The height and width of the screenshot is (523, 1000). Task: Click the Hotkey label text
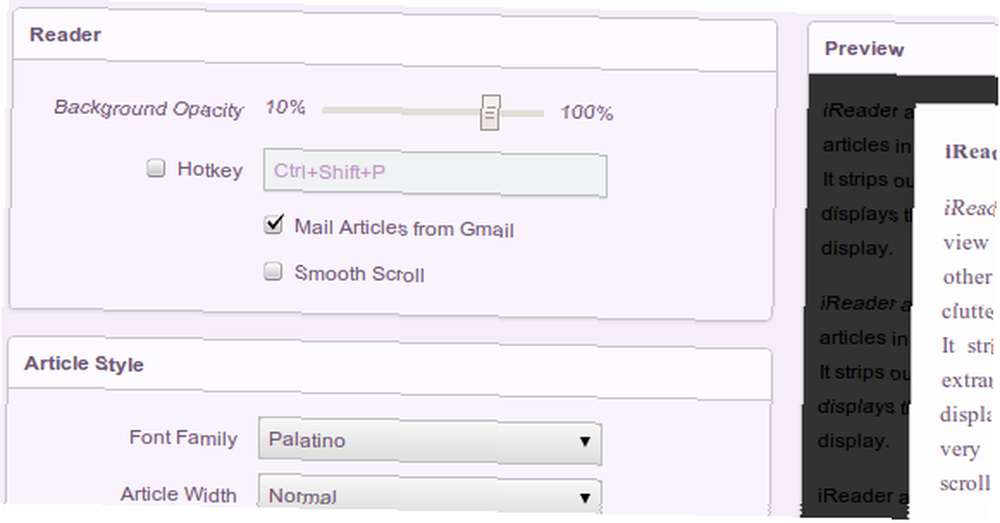210,170
